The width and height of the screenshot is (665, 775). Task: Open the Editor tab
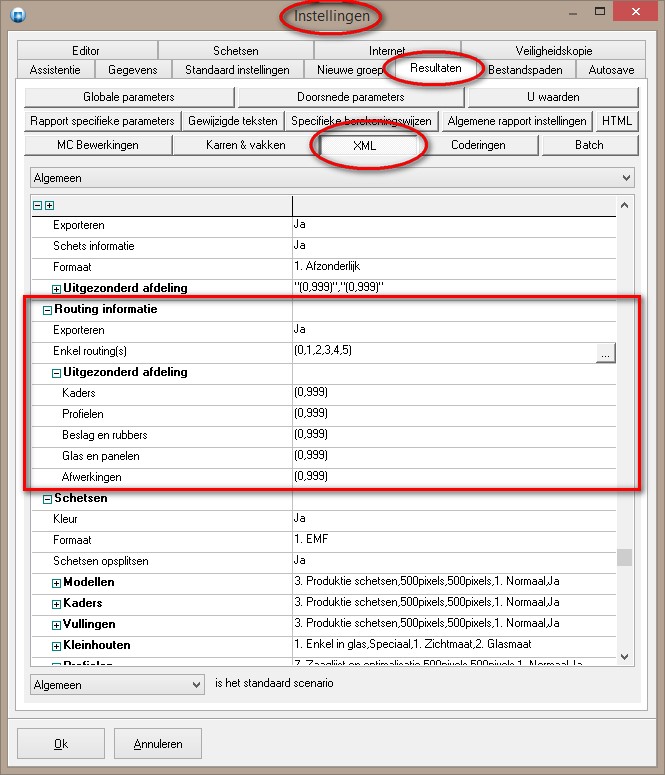click(x=86, y=50)
